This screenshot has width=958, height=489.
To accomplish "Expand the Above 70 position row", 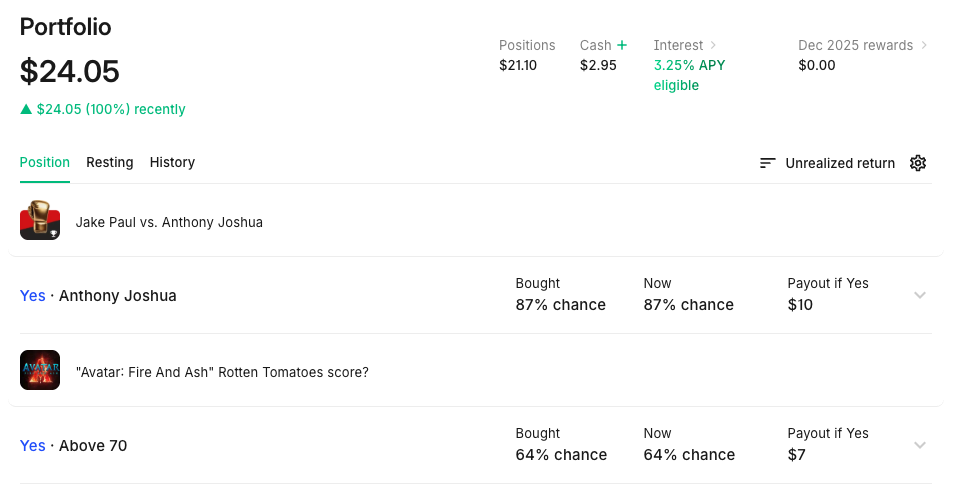I will point(920,445).
